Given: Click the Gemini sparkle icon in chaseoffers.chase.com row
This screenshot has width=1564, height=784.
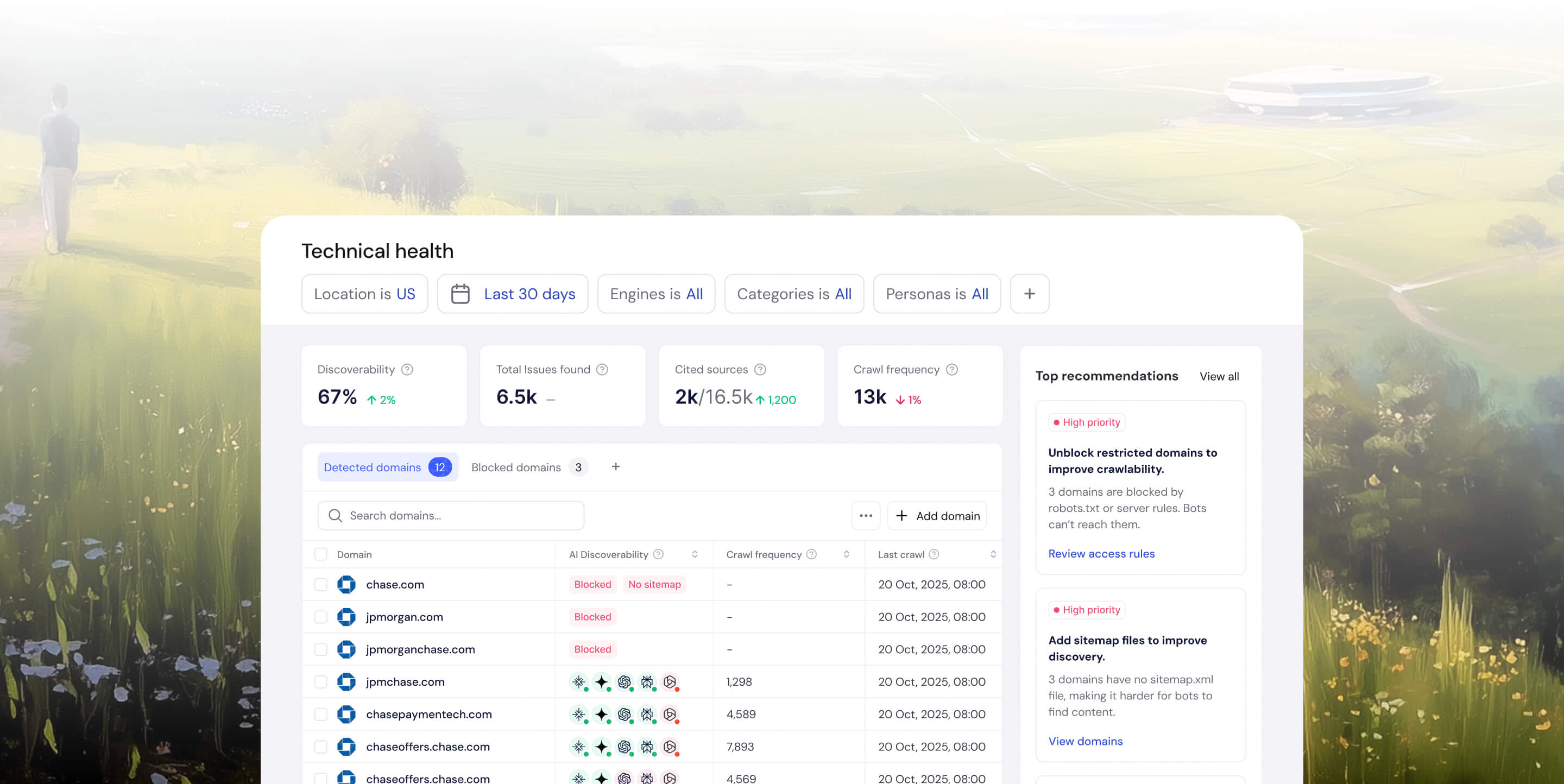Looking at the screenshot, I should pyautogui.click(x=601, y=747).
